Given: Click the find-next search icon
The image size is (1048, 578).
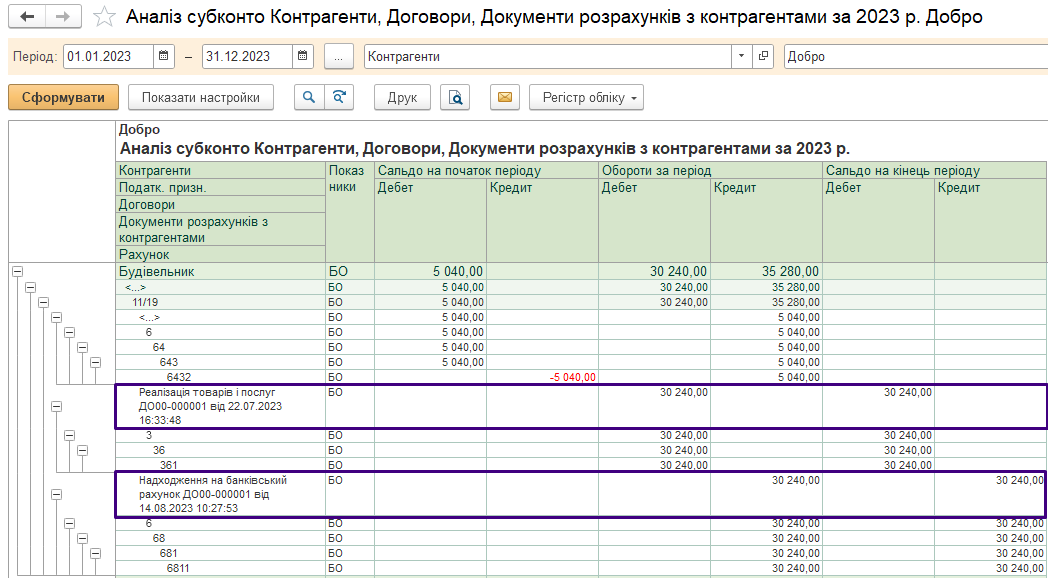Looking at the screenshot, I should [x=339, y=98].
